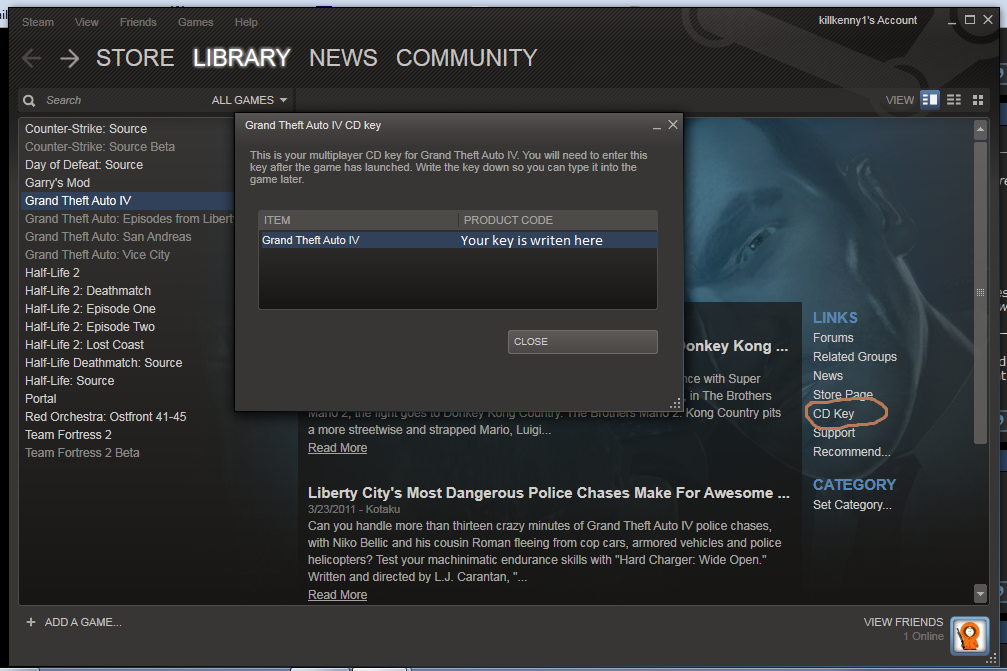Read More of Liberty City article
Screen dimensions: 1007x671
click(337, 595)
